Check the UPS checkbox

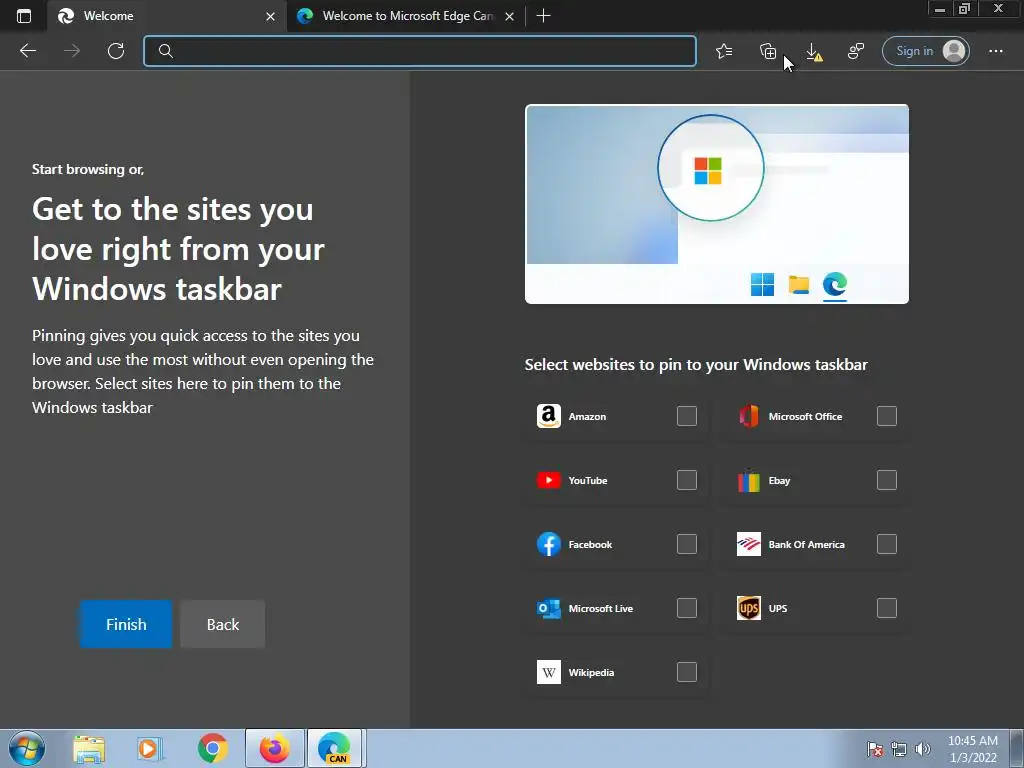pyautogui.click(x=886, y=608)
